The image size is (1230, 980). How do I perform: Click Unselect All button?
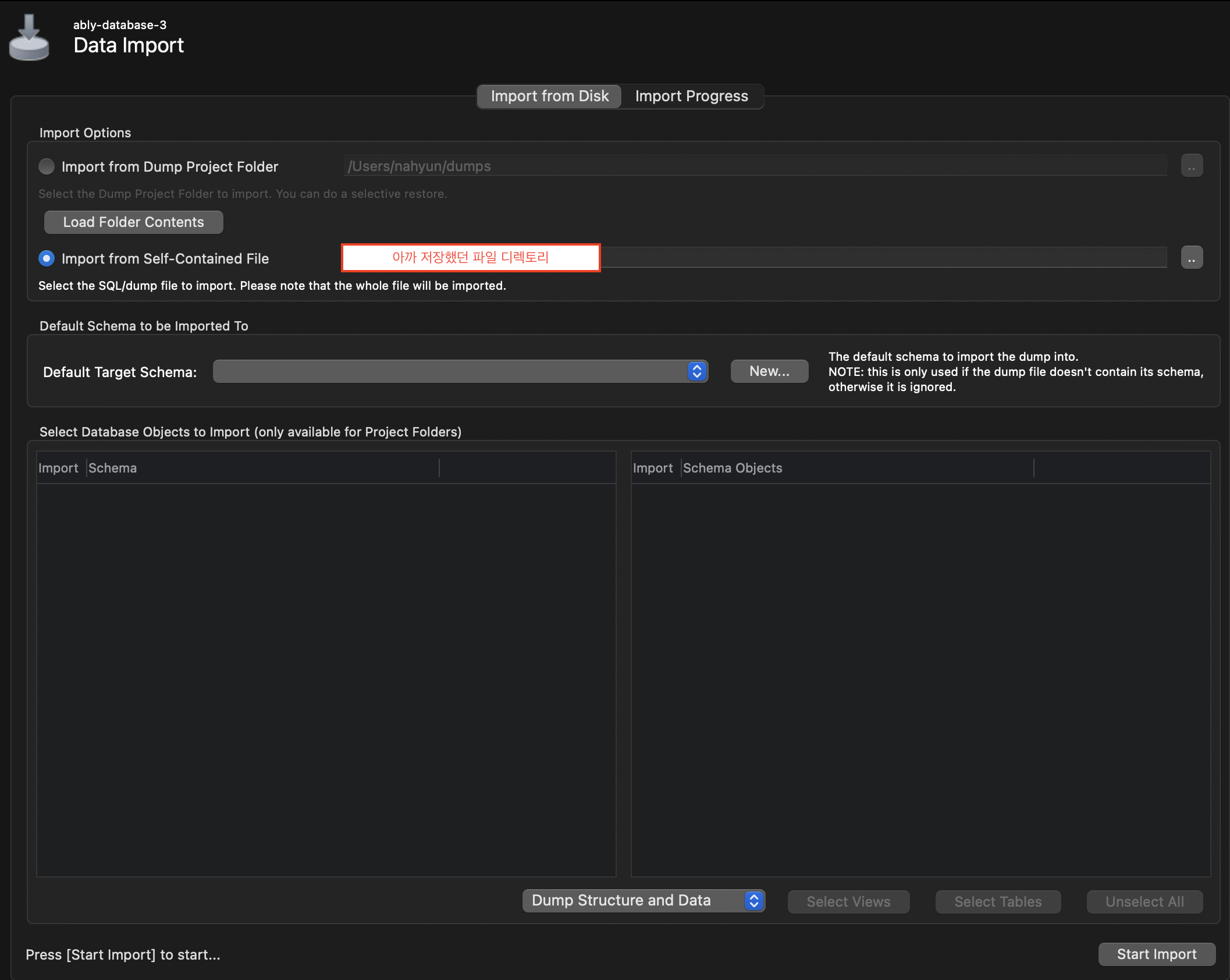tap(1144, 902)
